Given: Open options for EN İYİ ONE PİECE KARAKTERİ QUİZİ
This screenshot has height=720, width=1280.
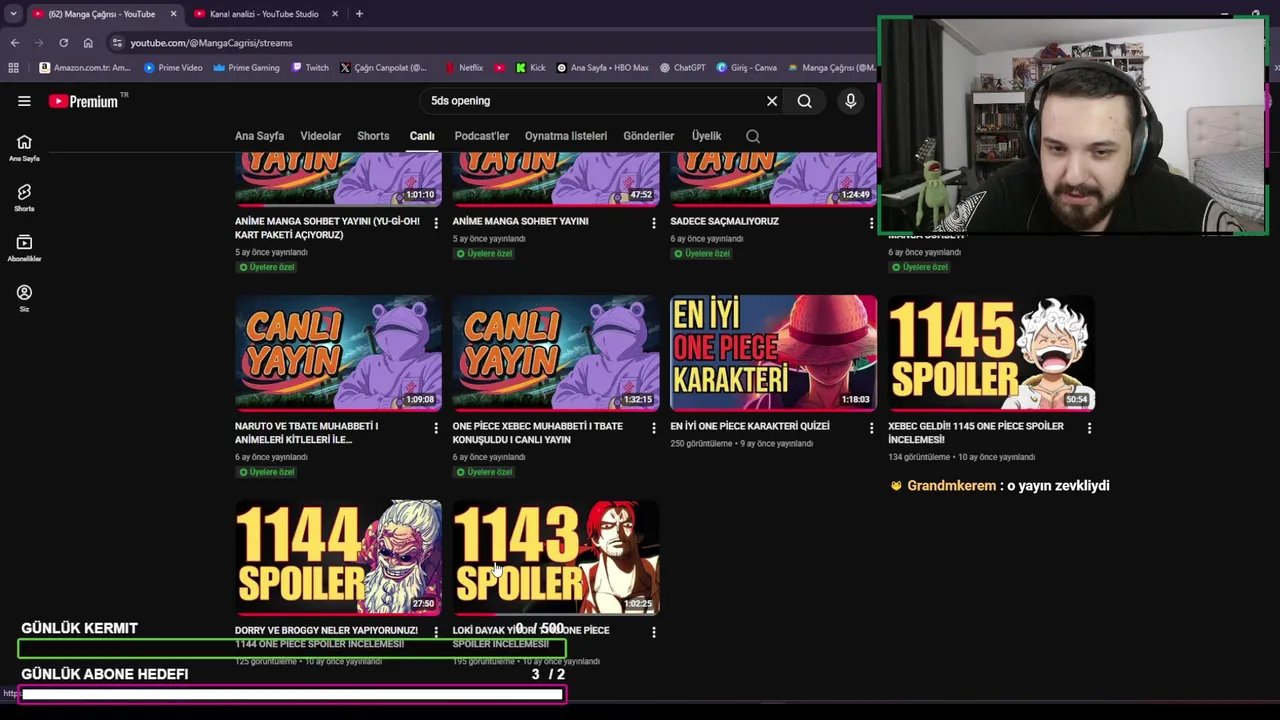Looking at the screenshot, I should pos(871,428).
